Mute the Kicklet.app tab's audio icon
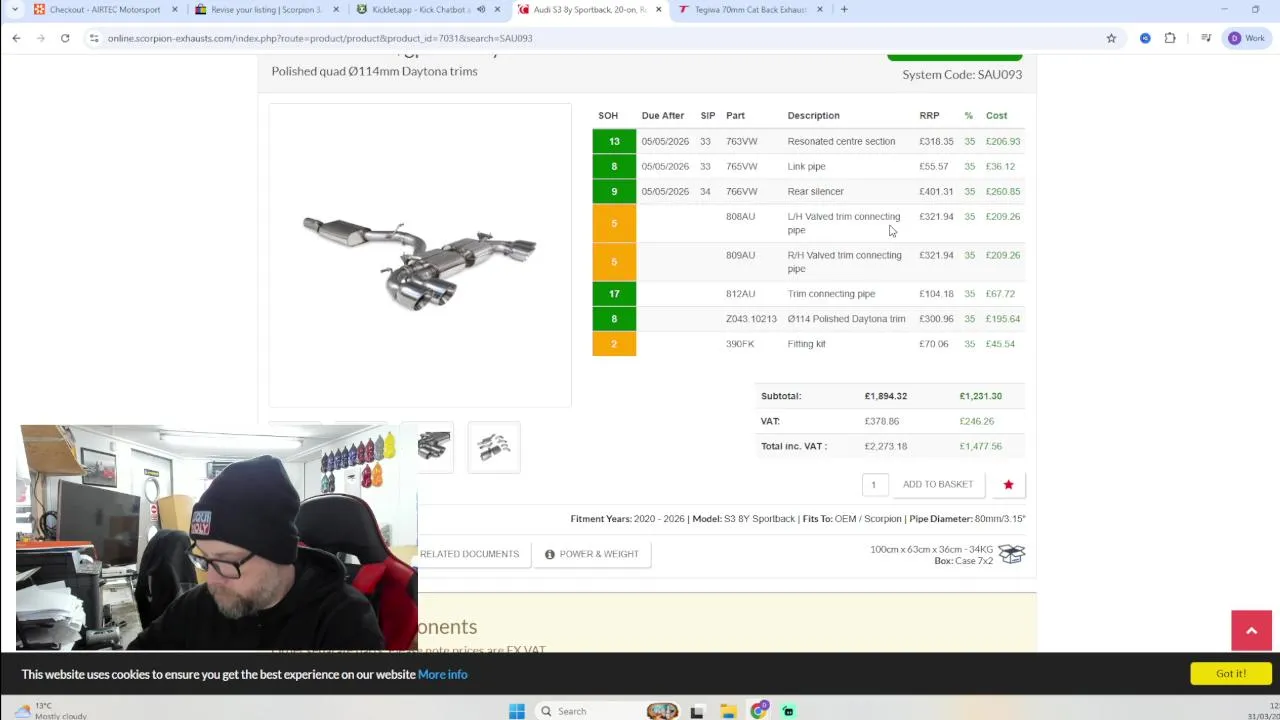This screenshot has width=1280, height=720. pos(481,9)
